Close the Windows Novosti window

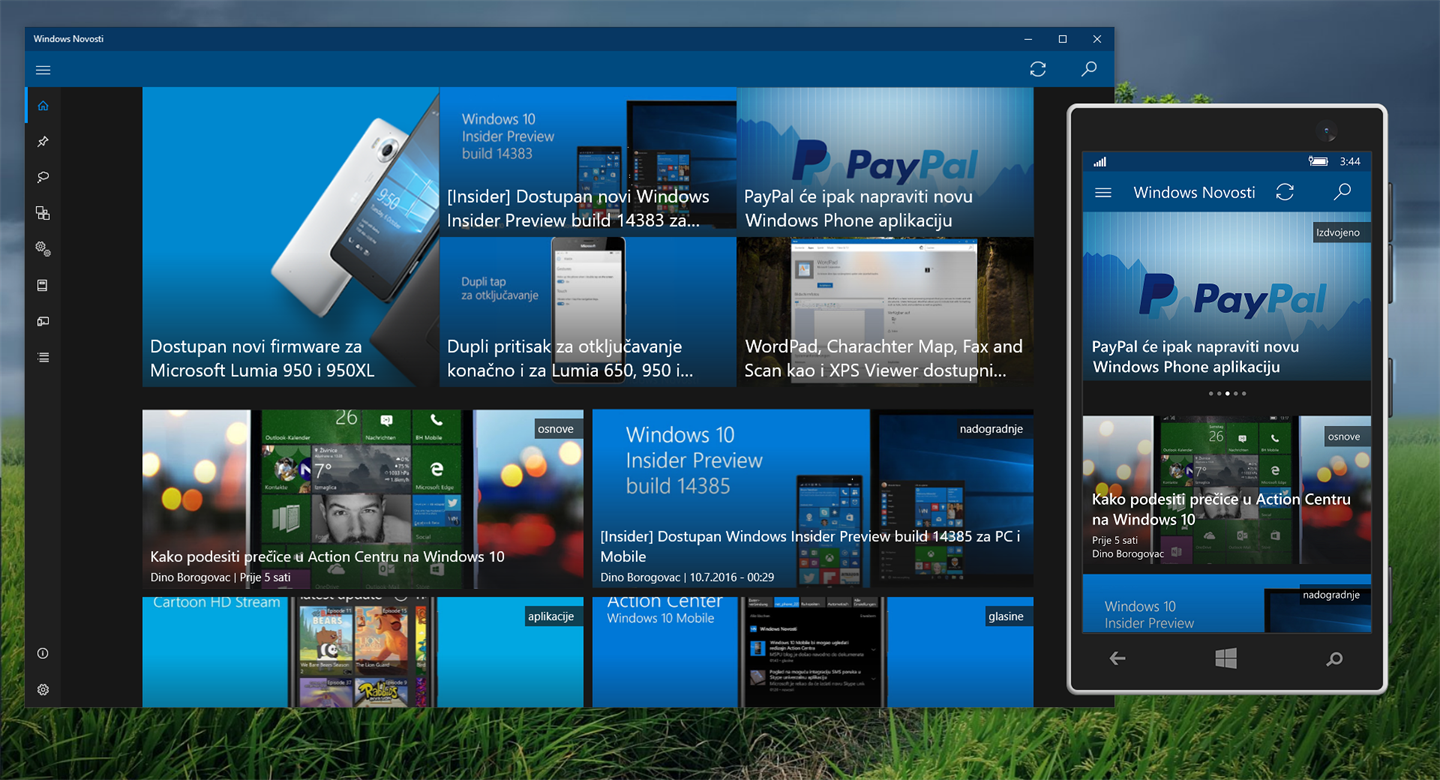coord(1097,39)
